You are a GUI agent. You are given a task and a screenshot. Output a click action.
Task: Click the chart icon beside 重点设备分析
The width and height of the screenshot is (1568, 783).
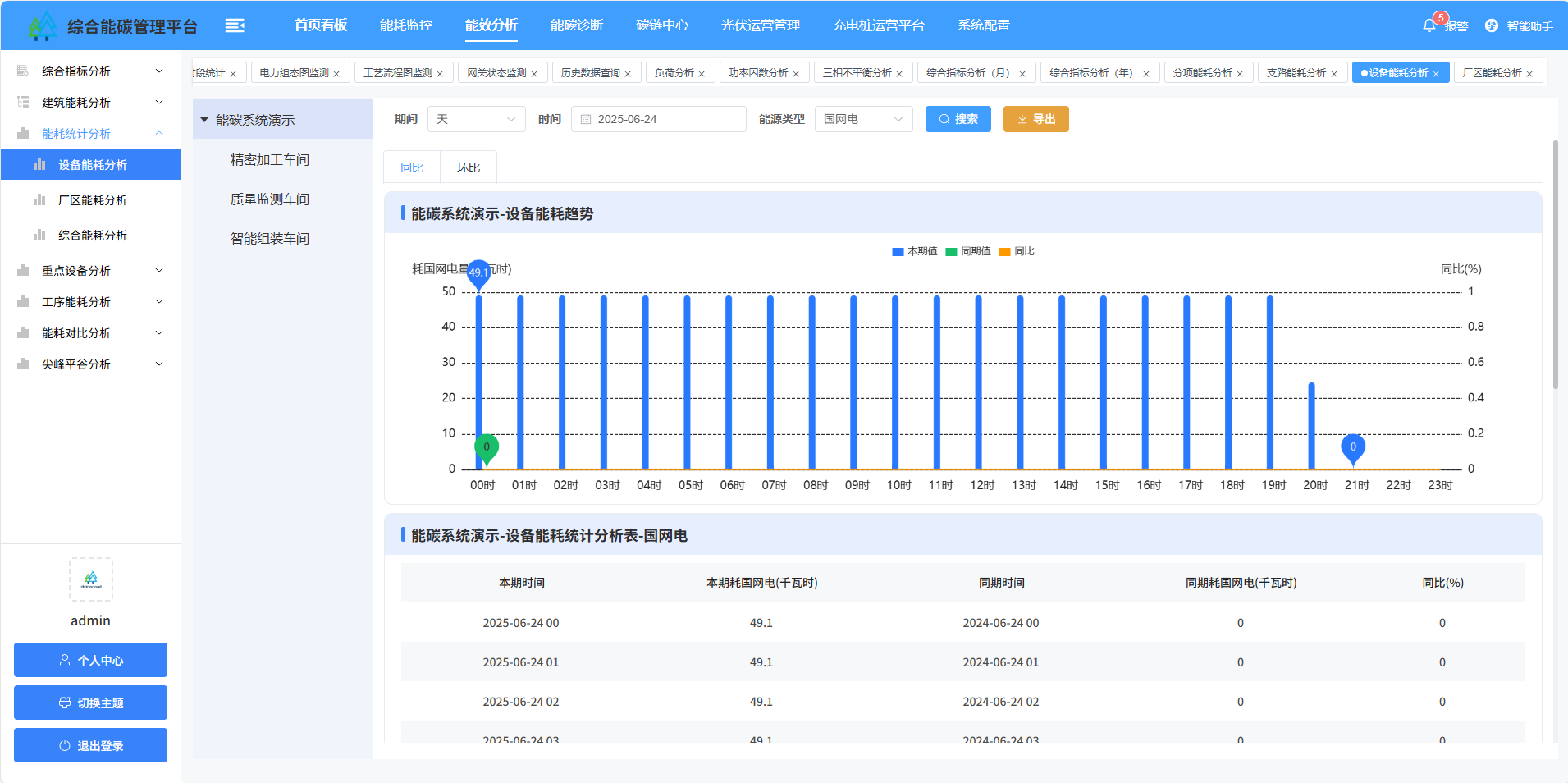[x=23, y=270]
